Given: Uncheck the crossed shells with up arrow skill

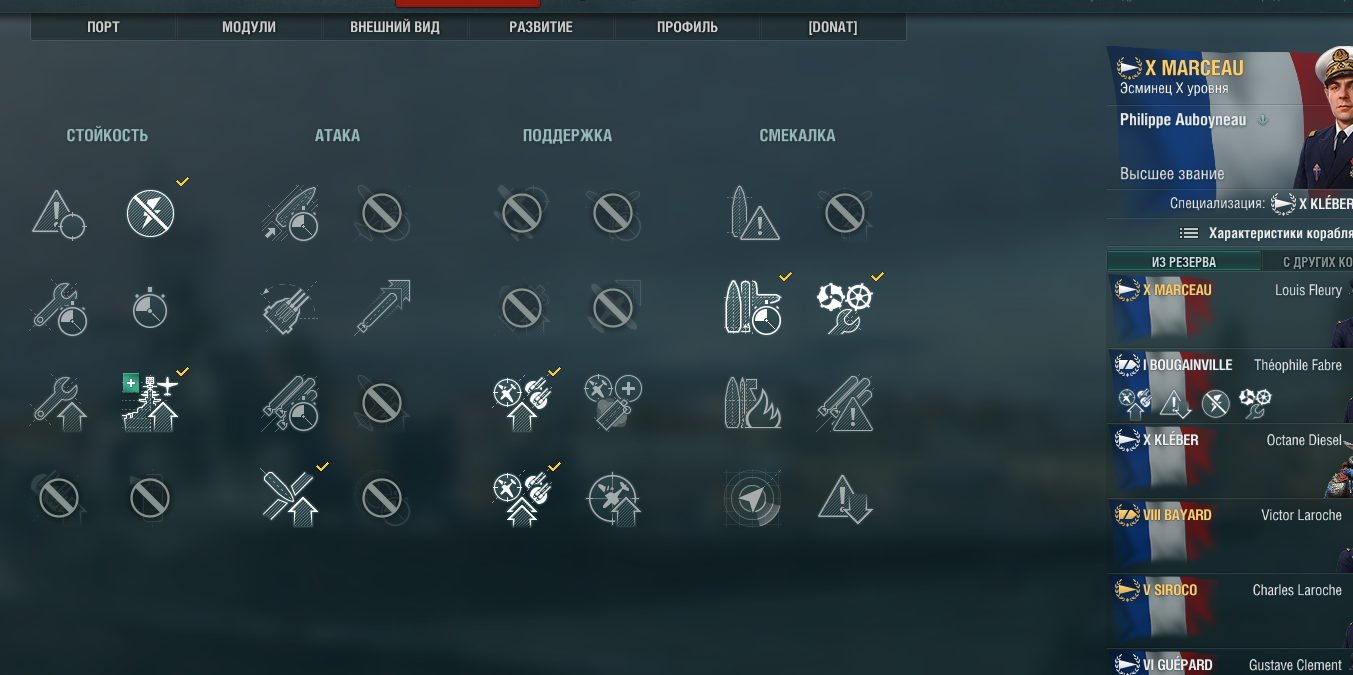Looking at the screenshot, I should click(x=290, y=497).
